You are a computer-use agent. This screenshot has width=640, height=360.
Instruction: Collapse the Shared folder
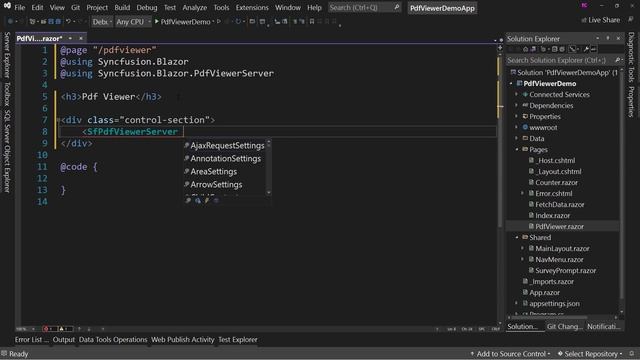click(517, 238)
